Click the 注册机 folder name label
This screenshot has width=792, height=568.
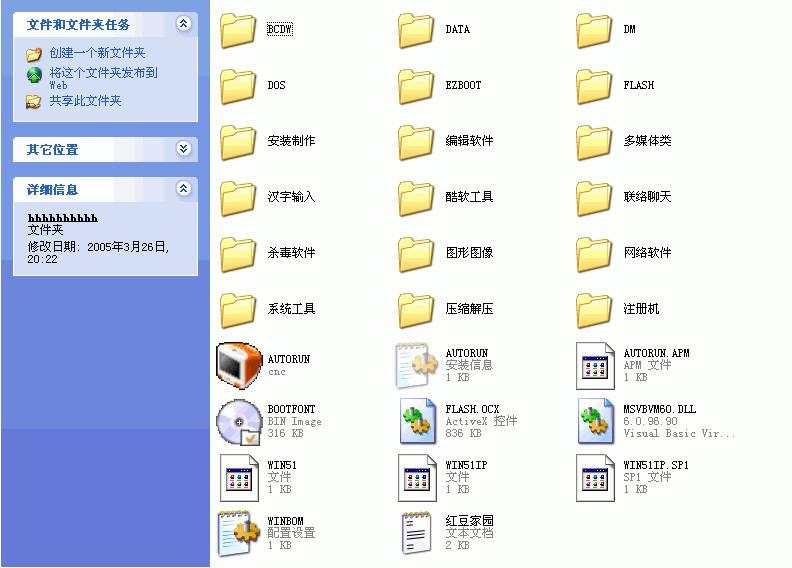point(641,308)
